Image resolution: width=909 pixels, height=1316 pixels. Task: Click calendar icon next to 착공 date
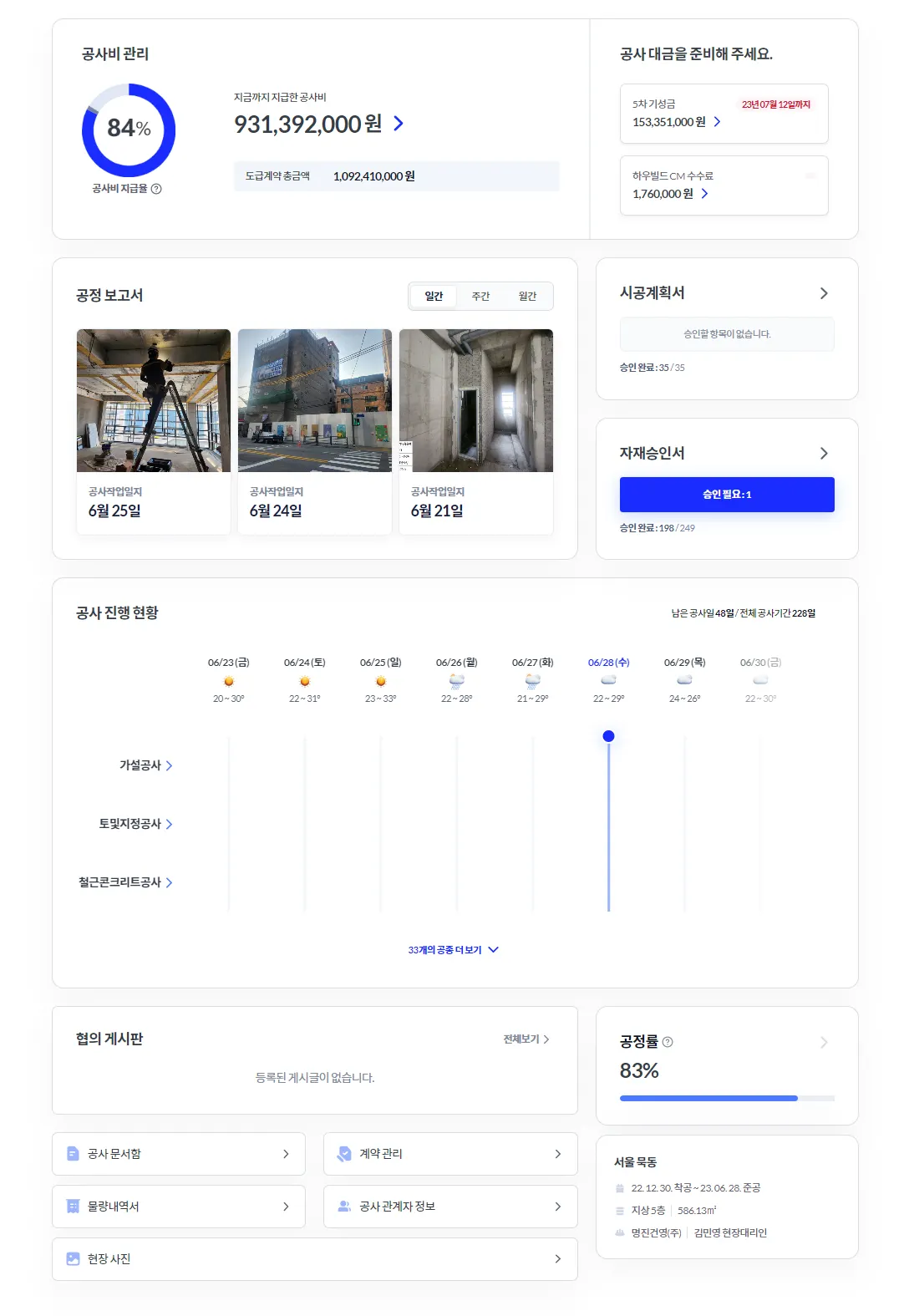pos(620,1188)
